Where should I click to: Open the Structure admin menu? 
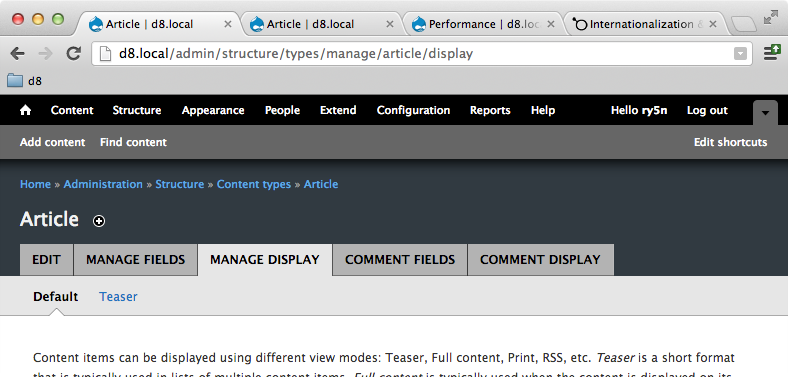pos(137,110)
